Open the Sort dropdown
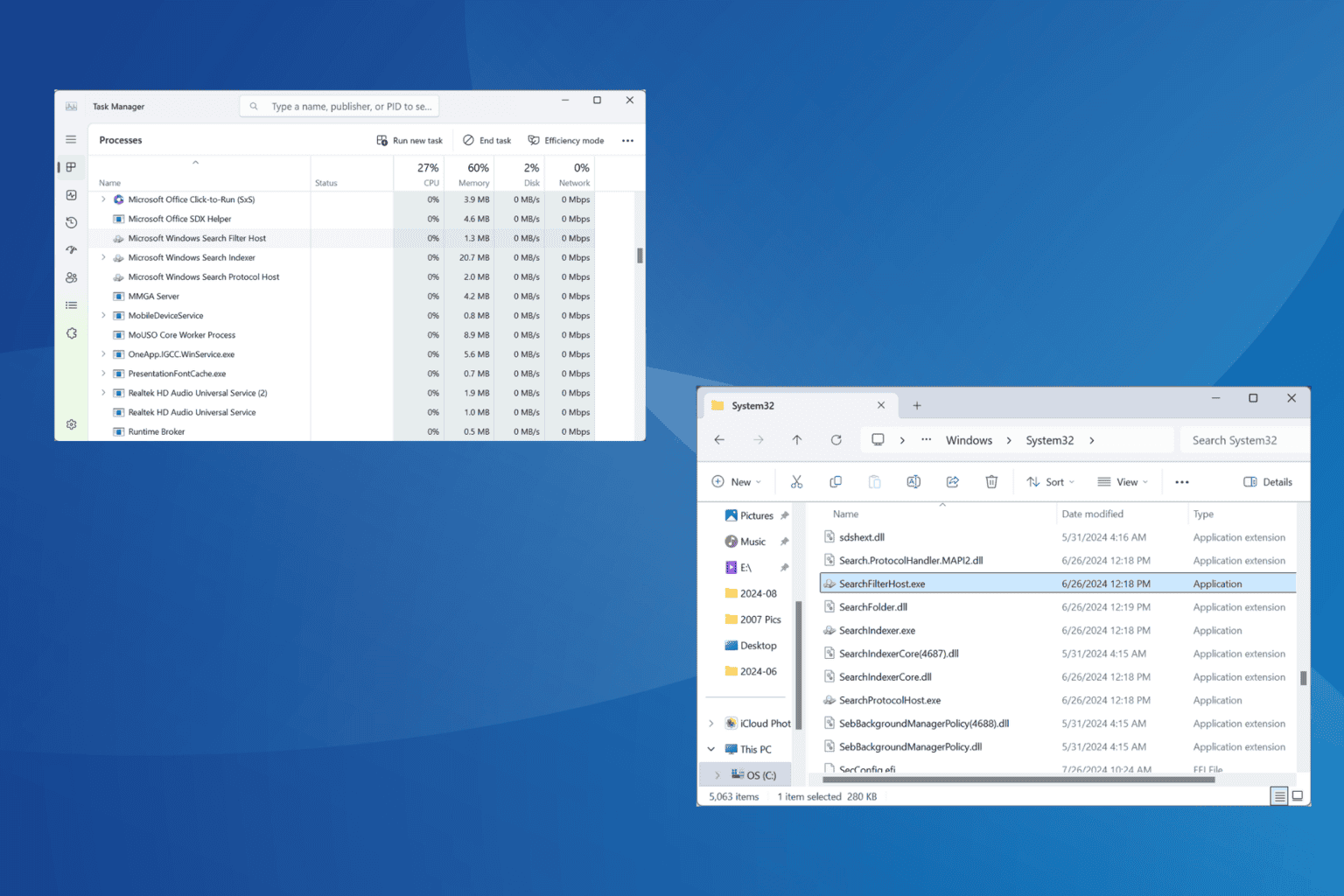 (1050, 482)
